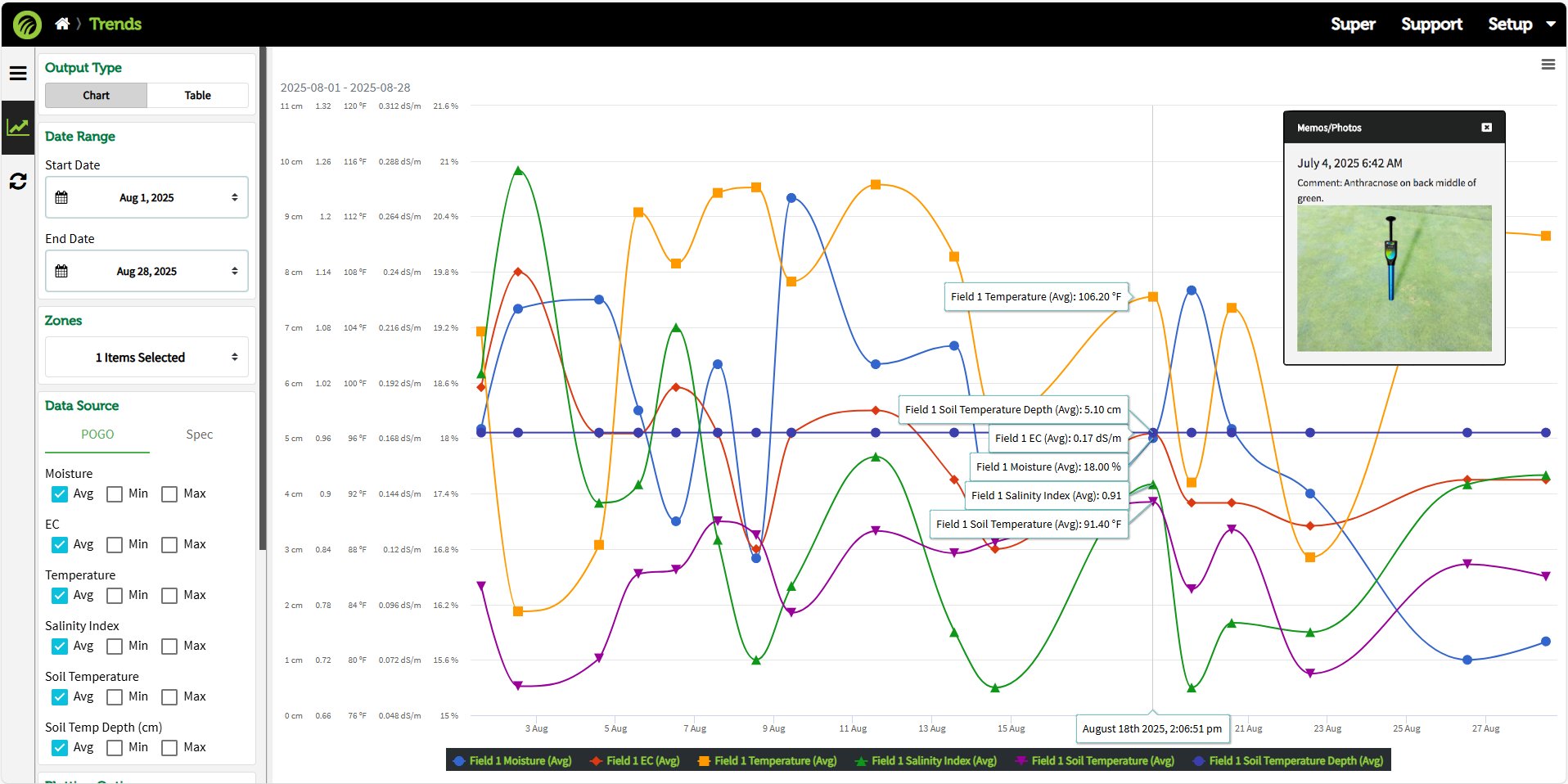Screen dimensions: 1568x784
Task: Enable Soil Temperature Min checkbox
Action: tap(115, 697)
